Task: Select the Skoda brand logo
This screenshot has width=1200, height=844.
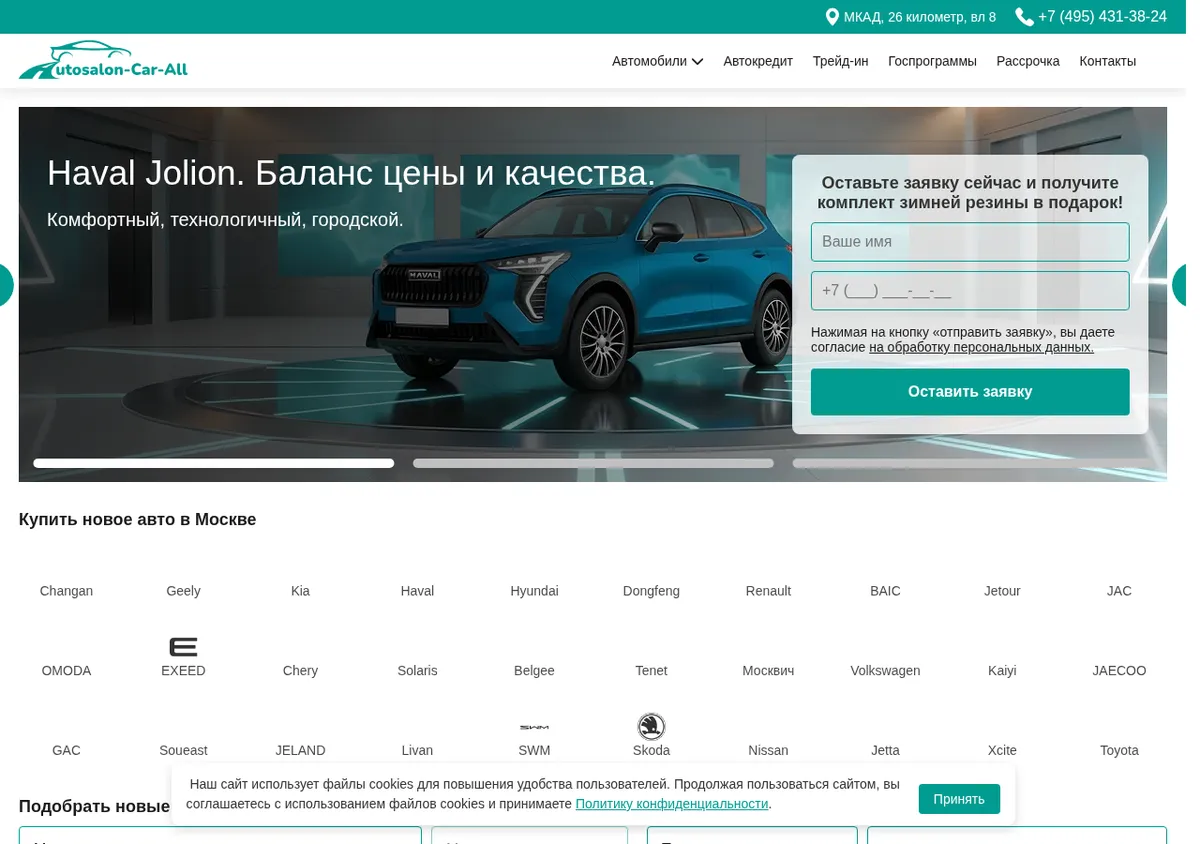Action: [x=651, y=727]
